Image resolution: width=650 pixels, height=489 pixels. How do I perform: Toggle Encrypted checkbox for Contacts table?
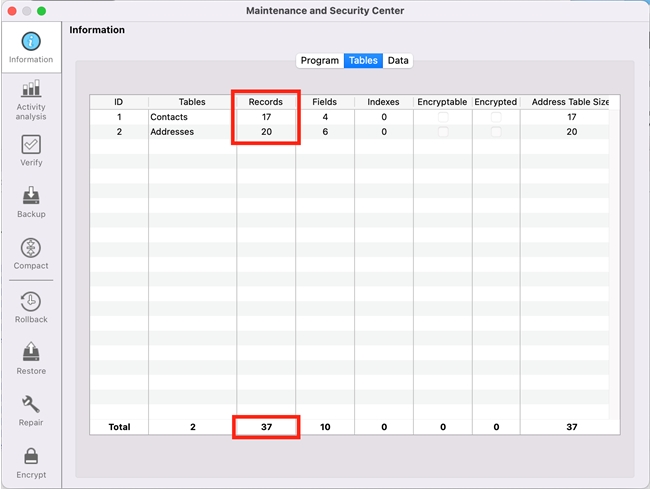[496, 117]
